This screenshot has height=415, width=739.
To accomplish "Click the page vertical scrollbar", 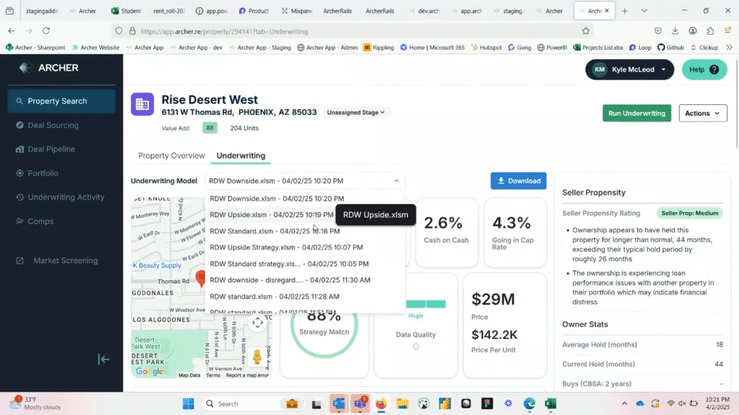I will (x=736, y=104).
